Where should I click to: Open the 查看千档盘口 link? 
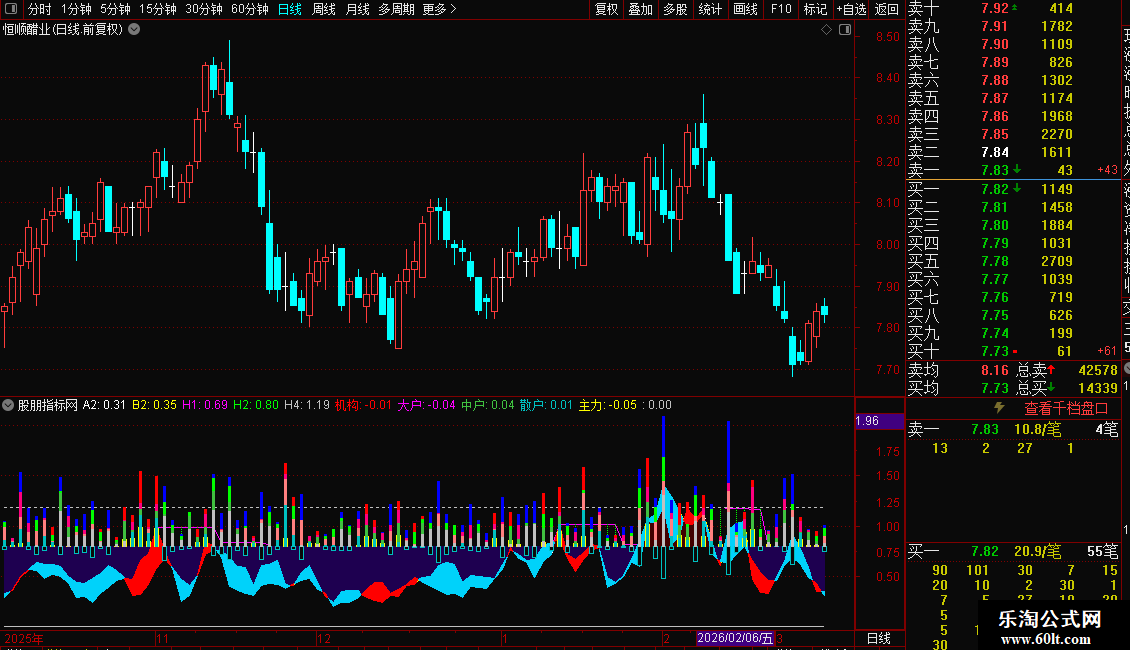click(x=1066, y=408)
